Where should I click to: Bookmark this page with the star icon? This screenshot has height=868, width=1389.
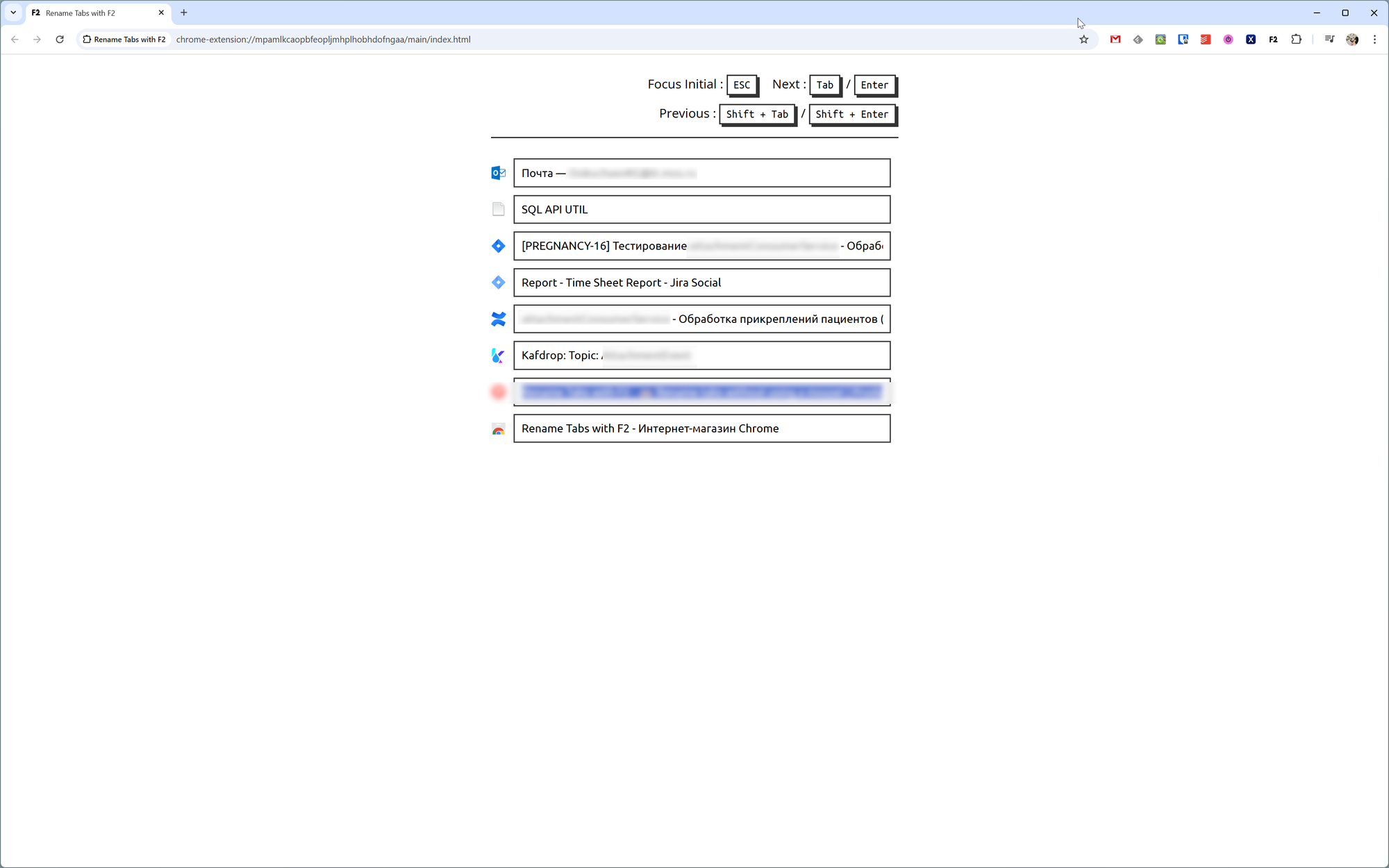coord(1083,40)
